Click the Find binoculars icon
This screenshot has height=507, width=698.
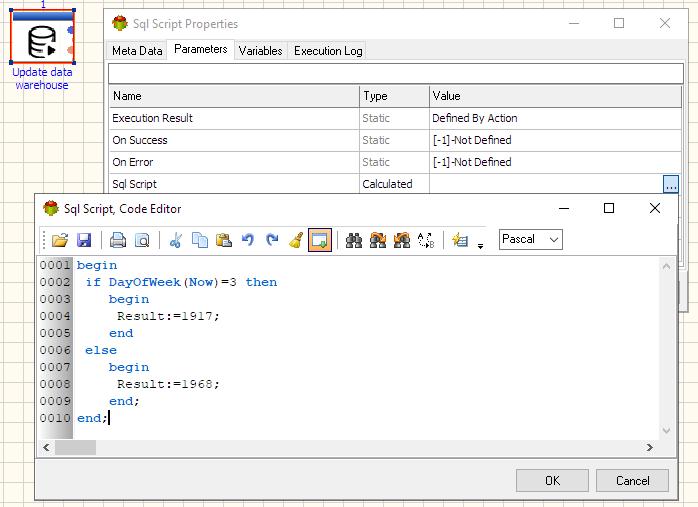coord(354,240)
